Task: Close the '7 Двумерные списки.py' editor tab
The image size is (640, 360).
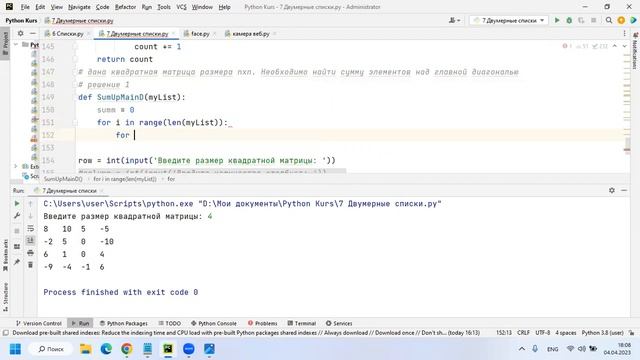Action: tap(173, 33)
